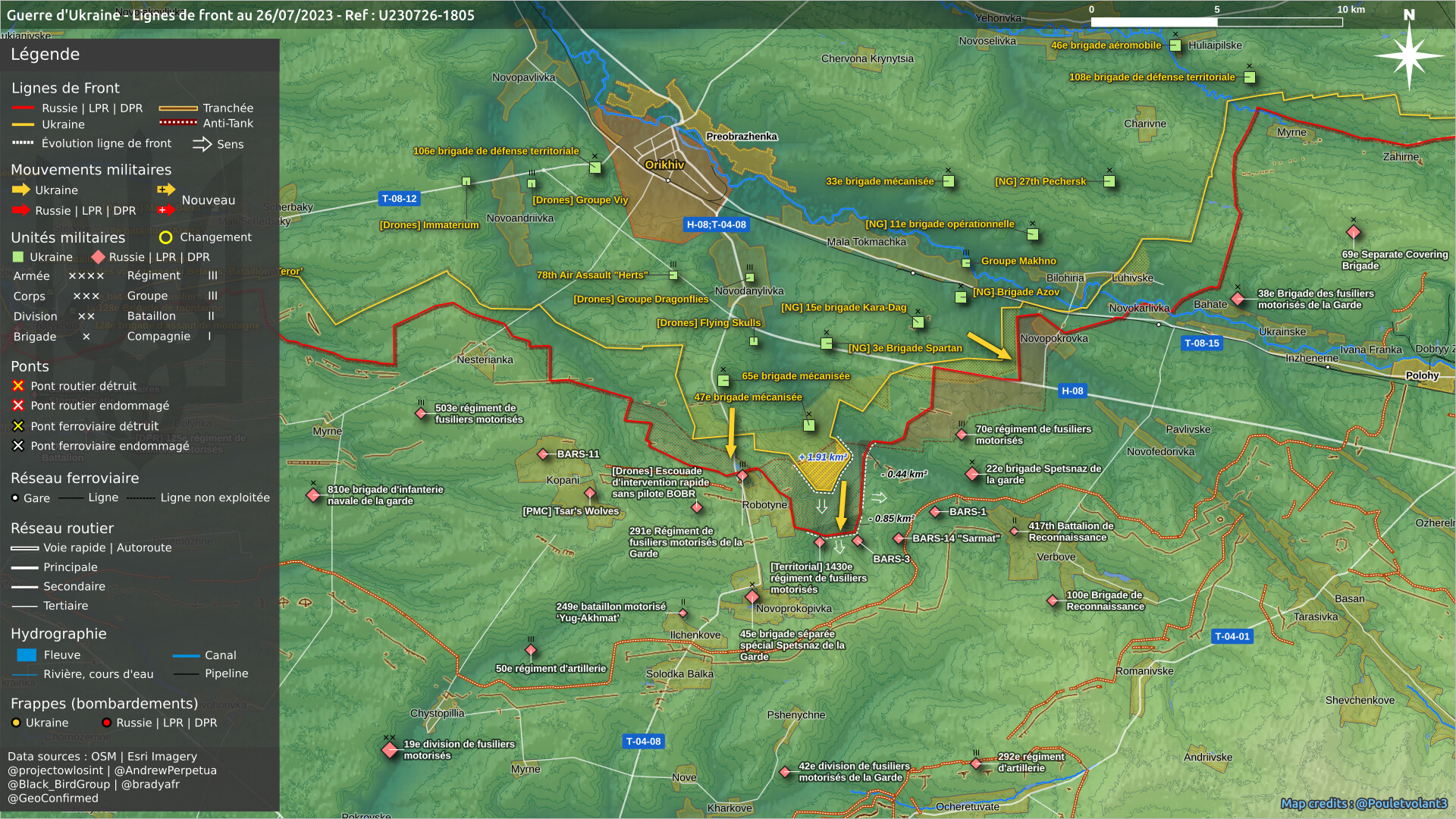Click the Légende panel title
Screen dimensions: 1456x819
pos(45,55)
